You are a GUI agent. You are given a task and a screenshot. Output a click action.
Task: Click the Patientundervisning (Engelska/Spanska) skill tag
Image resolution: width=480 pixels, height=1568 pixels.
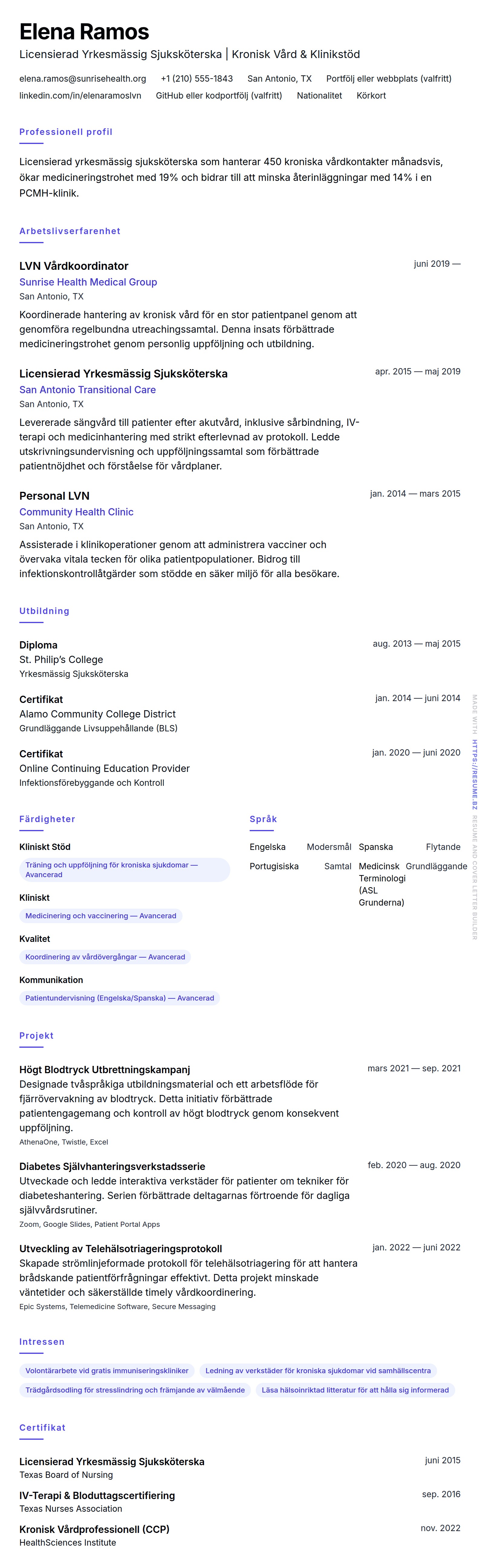pos(120,998)
